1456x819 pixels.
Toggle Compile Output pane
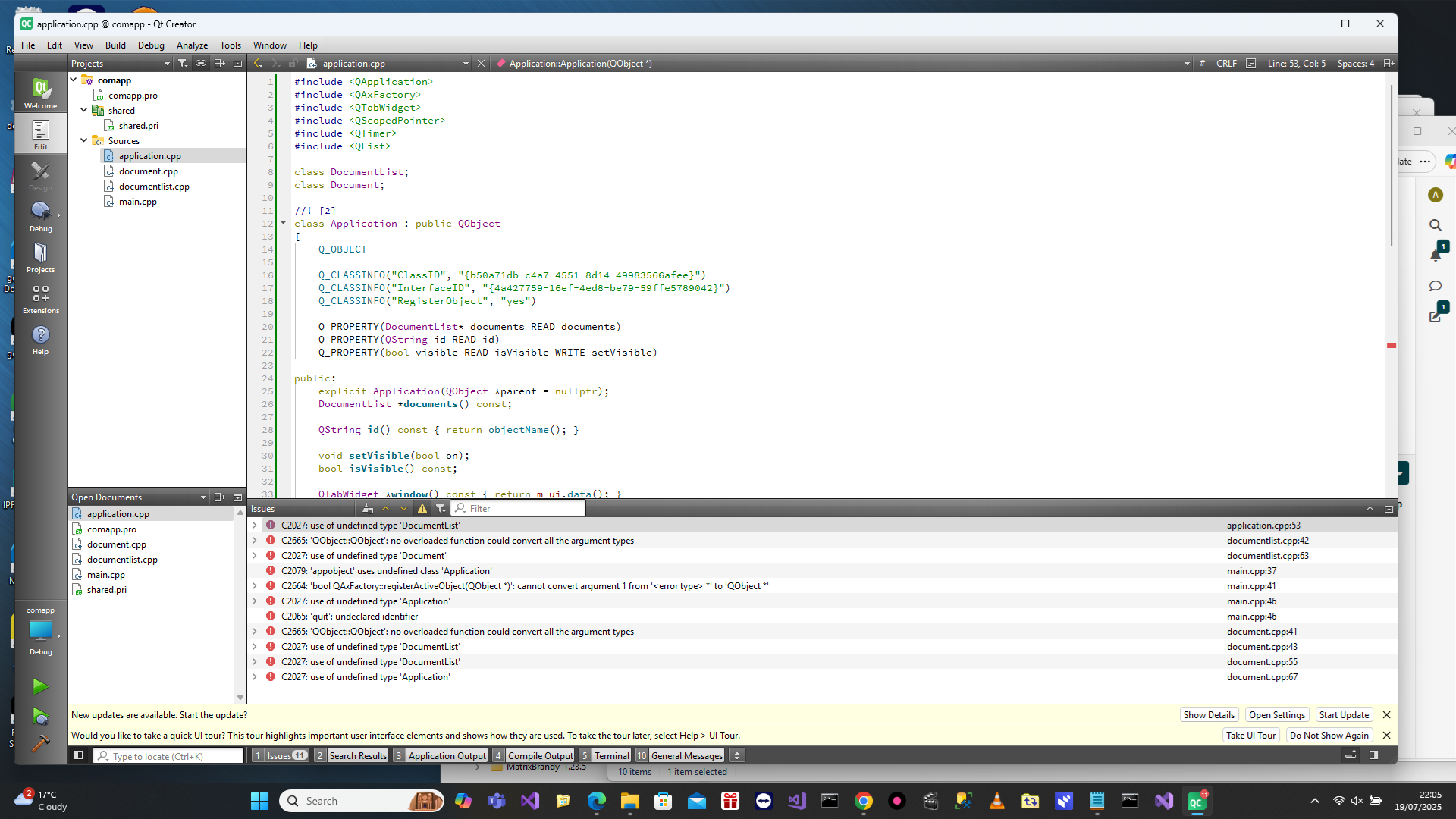pos(533,756)
